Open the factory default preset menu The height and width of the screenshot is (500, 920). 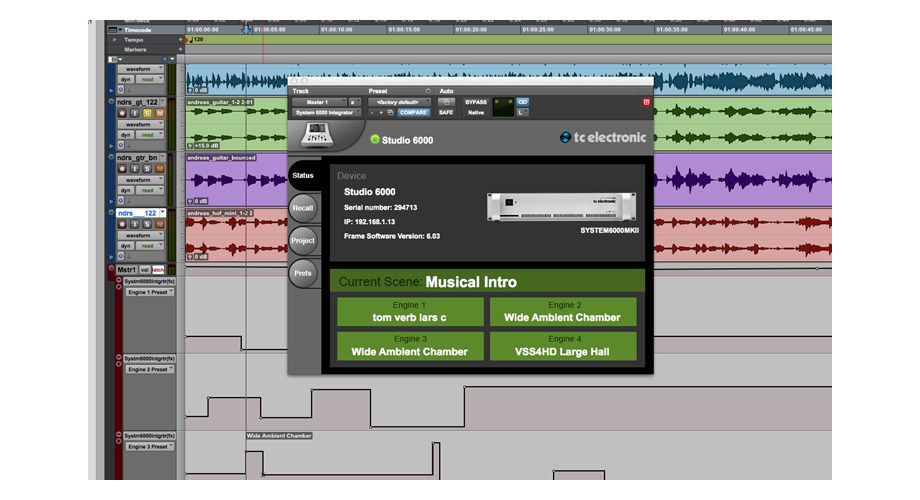tap(399, 102)
